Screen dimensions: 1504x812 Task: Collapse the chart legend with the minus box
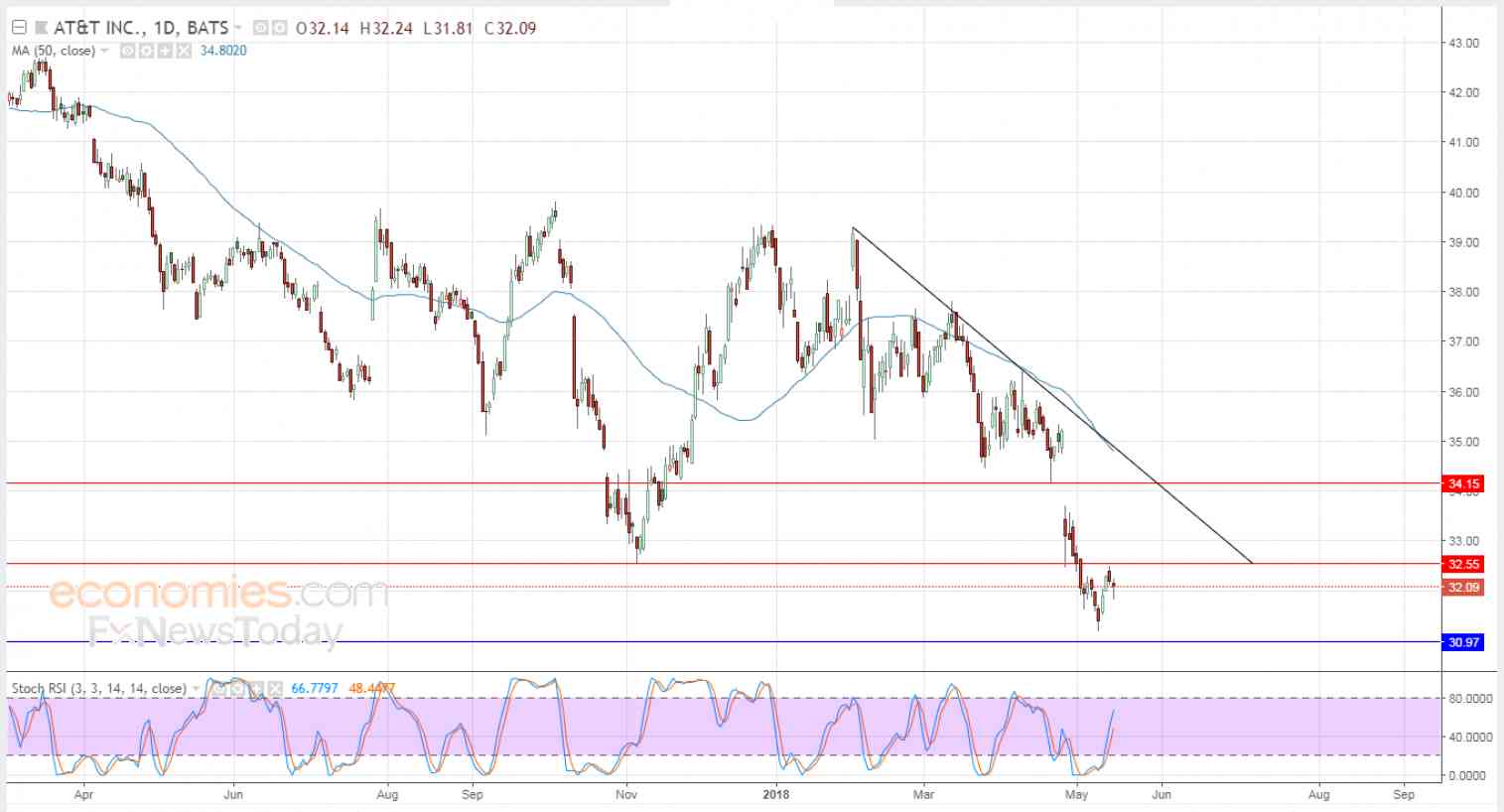[x=18, y=28]
